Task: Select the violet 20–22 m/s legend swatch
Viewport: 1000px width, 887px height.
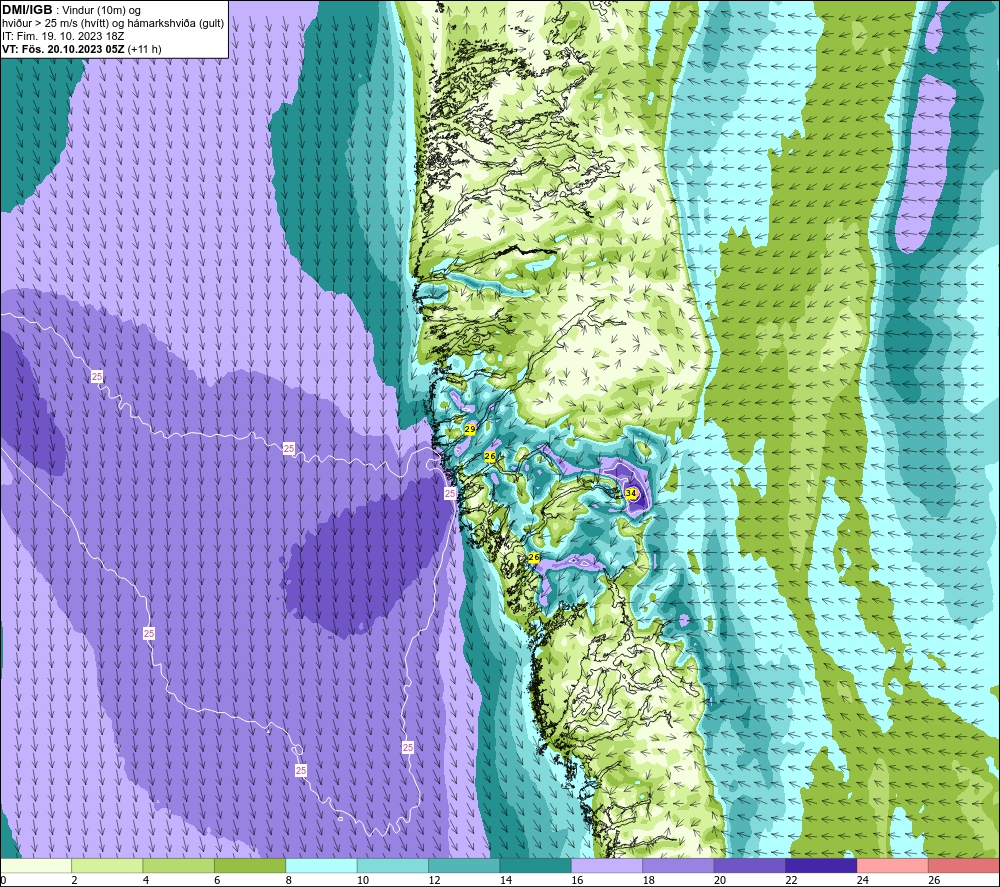Action: click(750, 865)
